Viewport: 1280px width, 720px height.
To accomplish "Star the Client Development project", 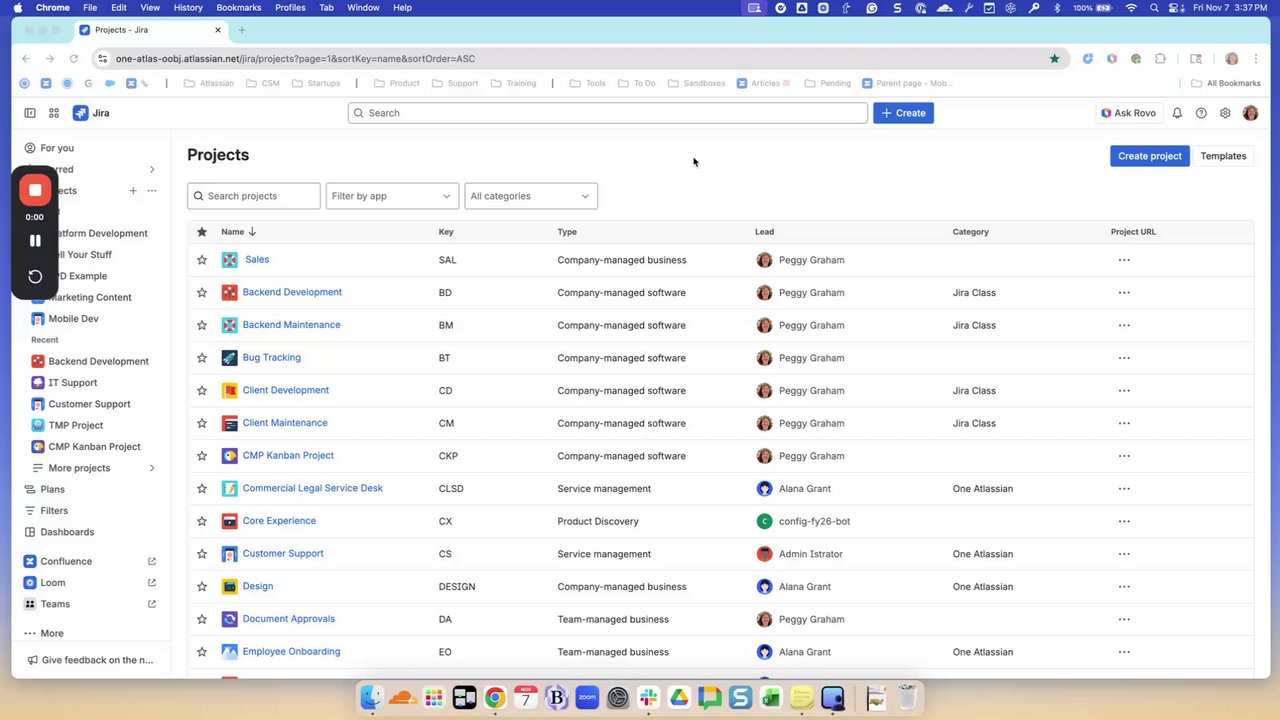I will 202,391.
